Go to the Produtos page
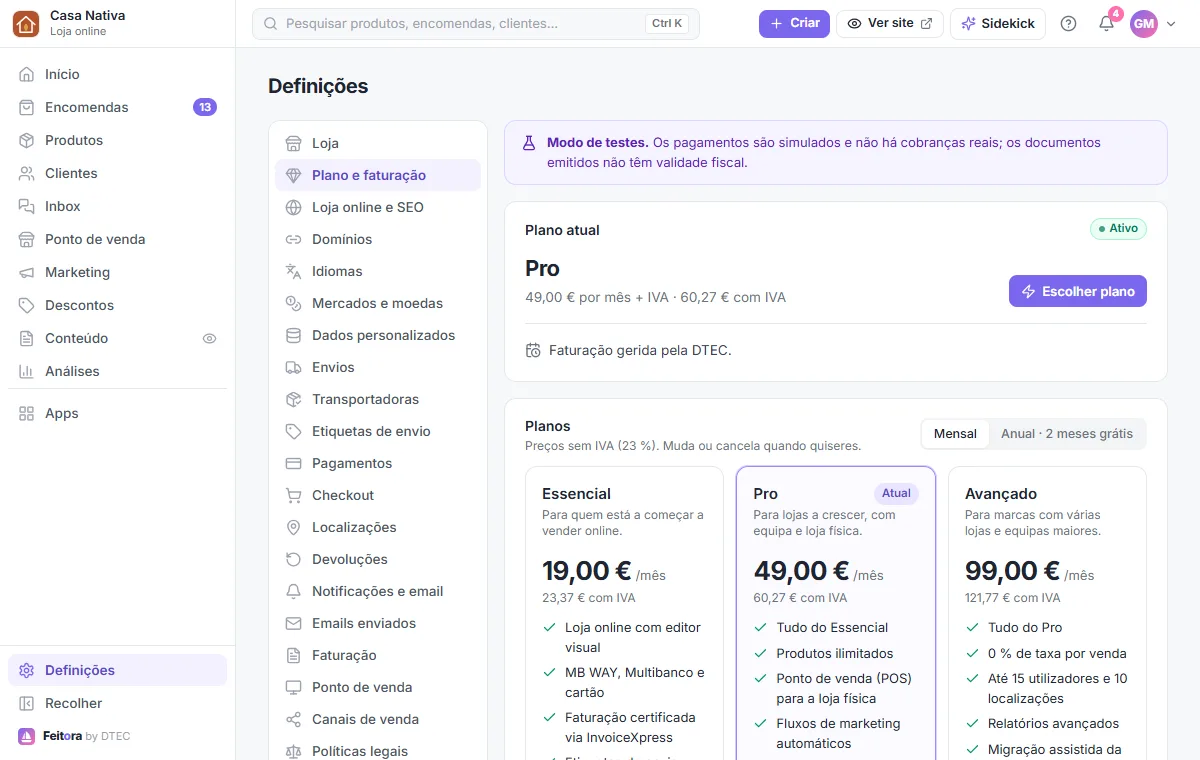The width and height of the screenshot is (1200, 760). click(117, 140)
